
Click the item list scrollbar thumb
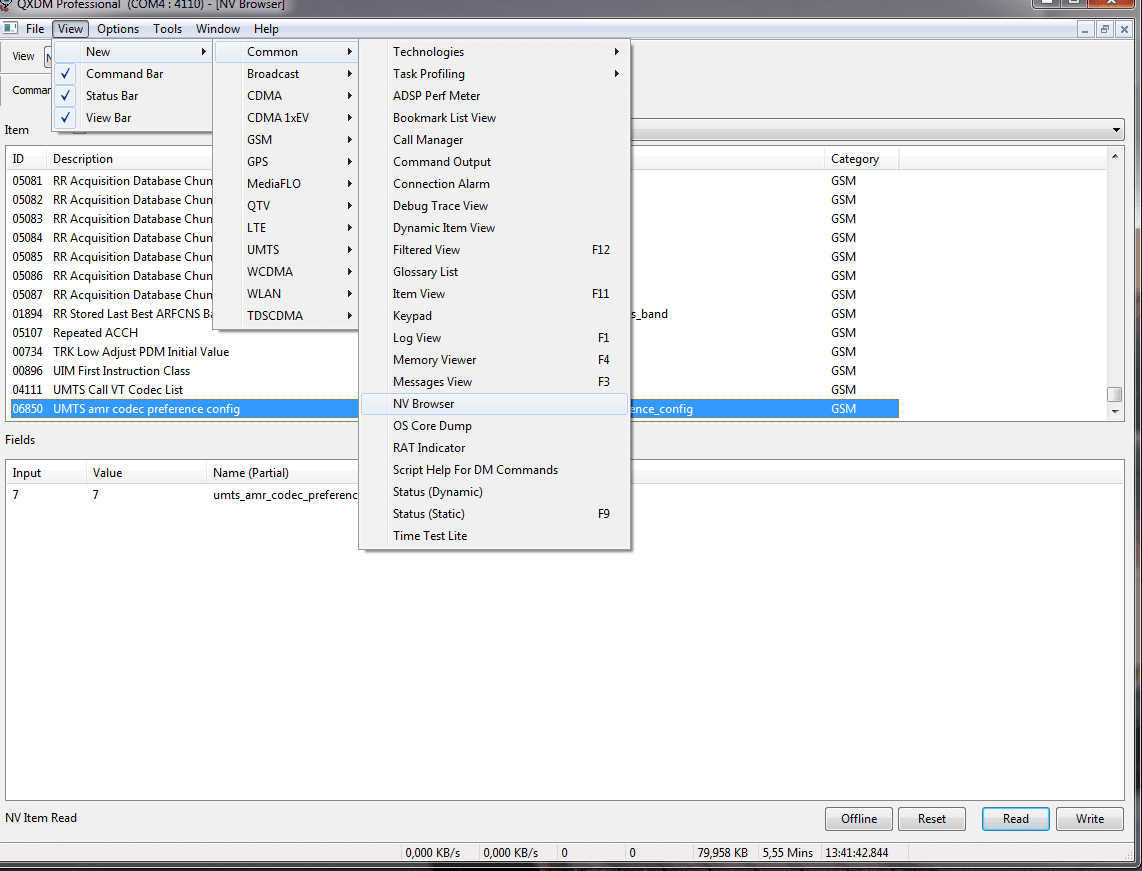pyautogui.click(x=1114, y=394)
